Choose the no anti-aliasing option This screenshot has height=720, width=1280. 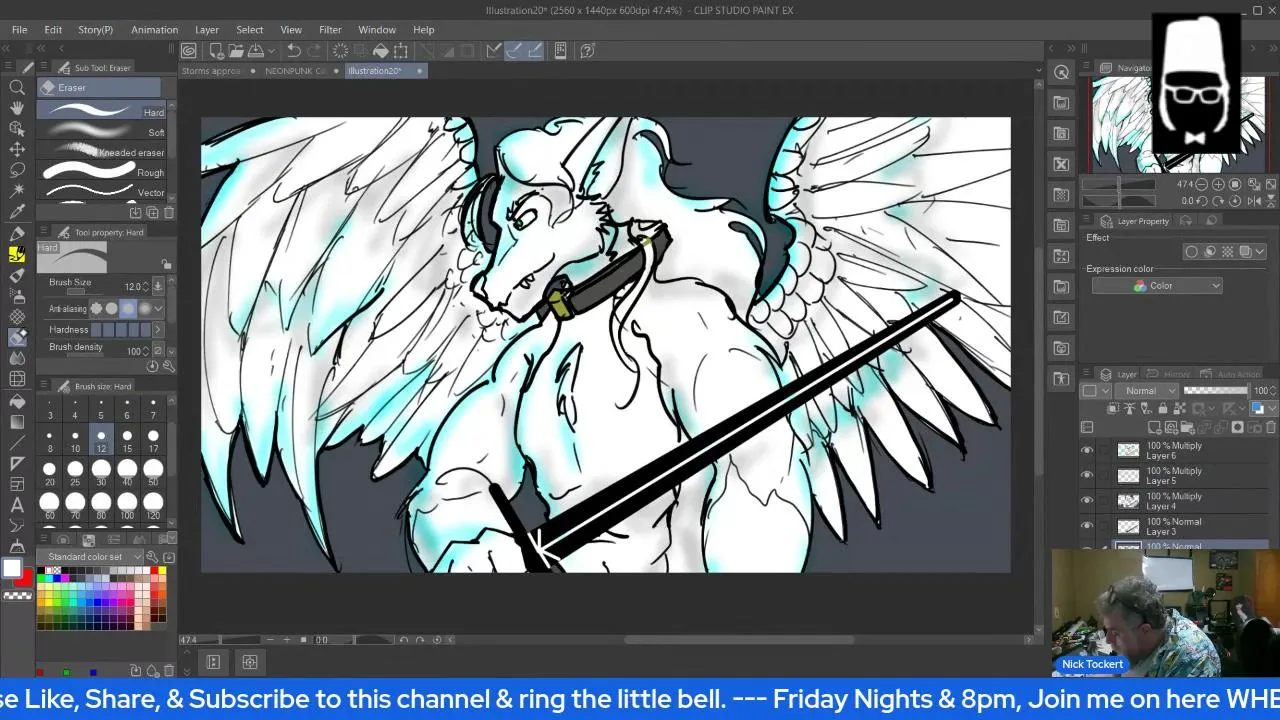point(96,308)
